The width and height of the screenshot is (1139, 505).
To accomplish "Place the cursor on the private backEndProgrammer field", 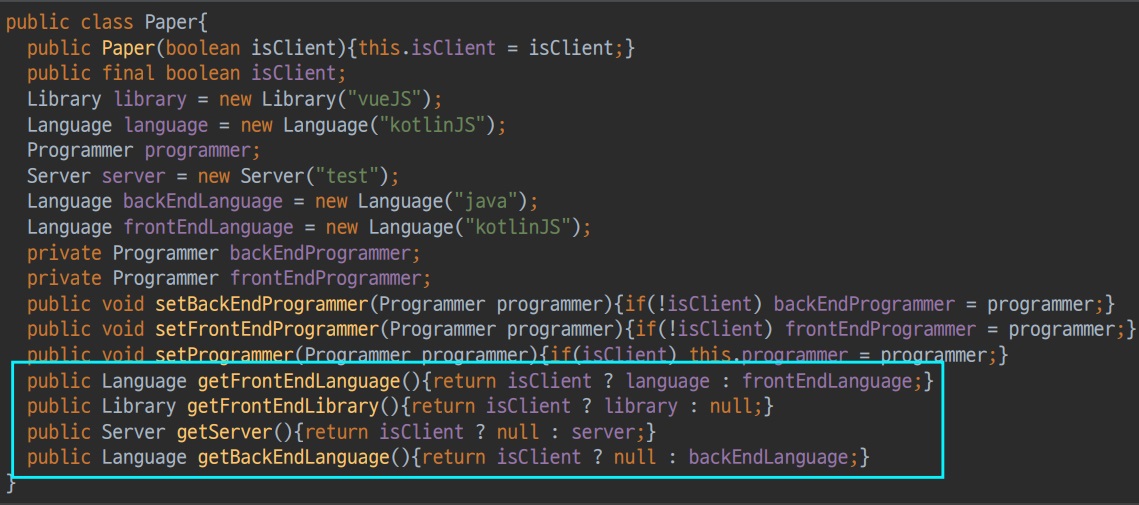I will click(x=320, y=253).
